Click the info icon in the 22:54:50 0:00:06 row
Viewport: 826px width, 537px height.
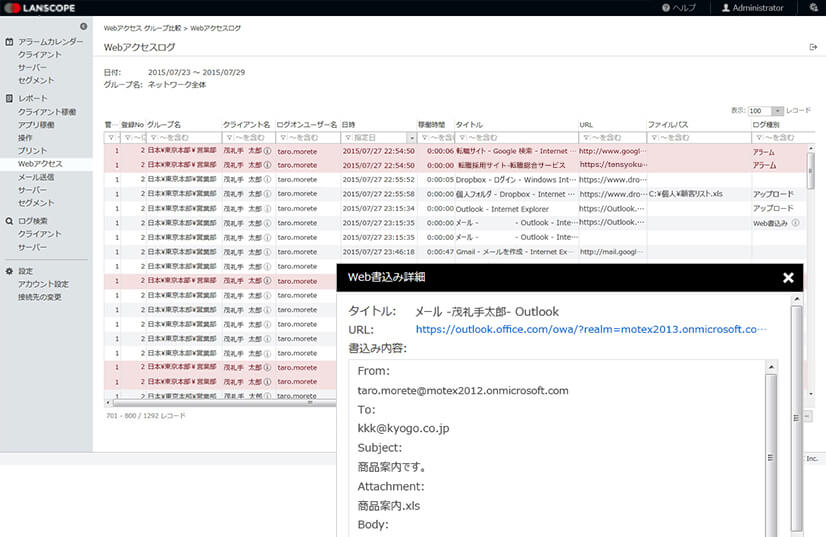click(x=268, y=151)
